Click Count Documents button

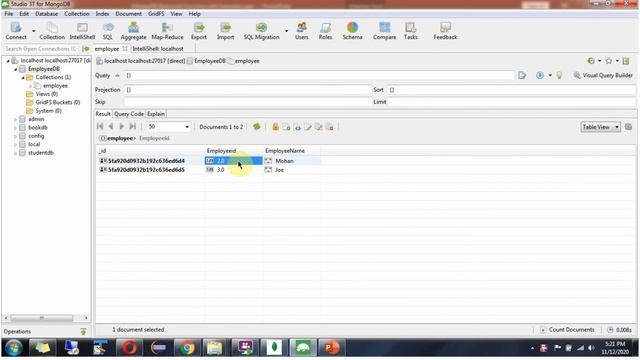point(567,329)
